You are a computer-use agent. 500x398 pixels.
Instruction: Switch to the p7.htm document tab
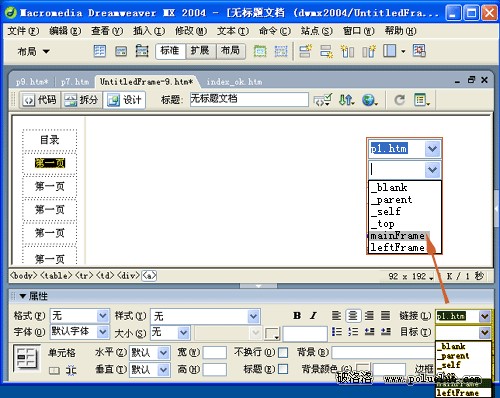[75, 82]
